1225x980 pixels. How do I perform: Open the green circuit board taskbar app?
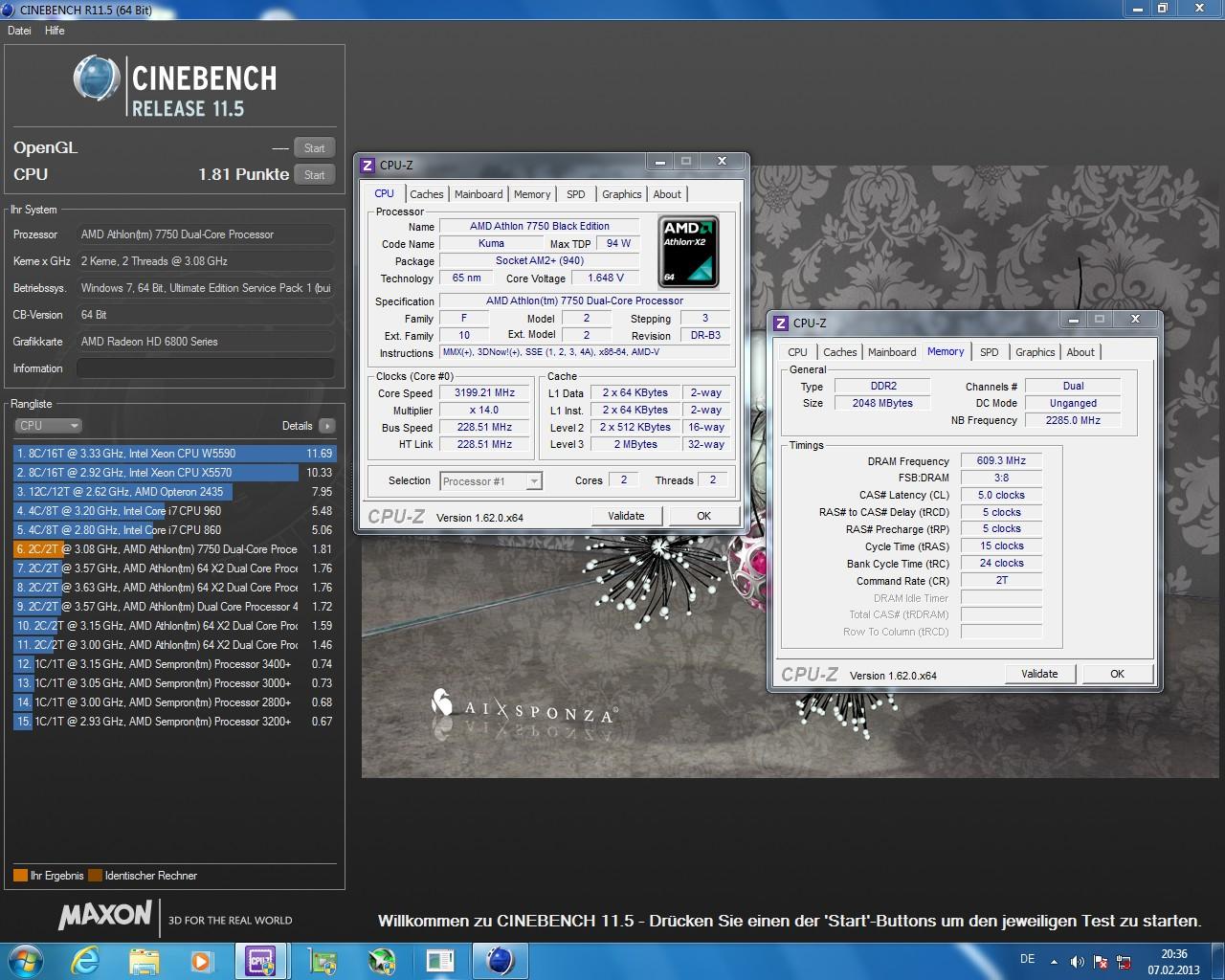pyautogui.click(x=323, y=960)
